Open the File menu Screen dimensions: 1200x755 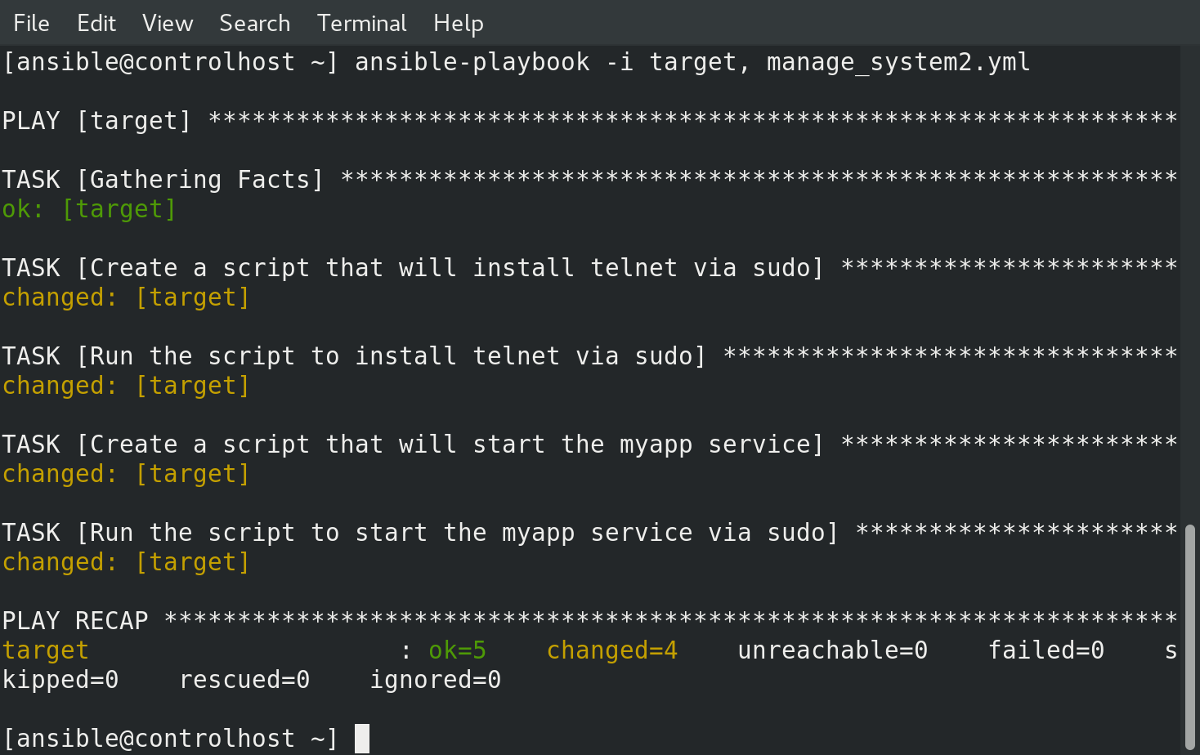tap(30, 23)
